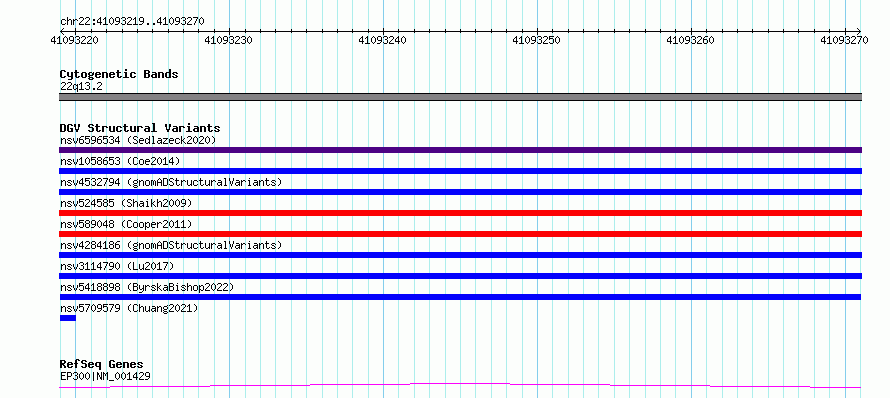Open the nsv5709579 (Chuang2021) label
Screen dimensions: 890x398
tap(129, 308)
